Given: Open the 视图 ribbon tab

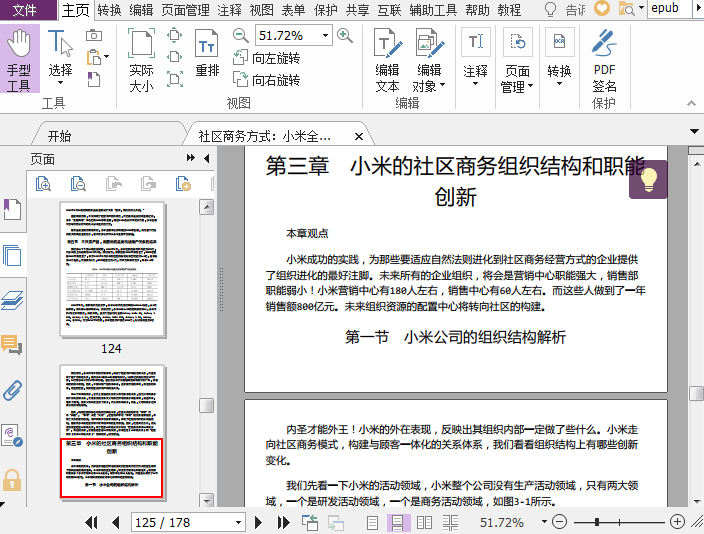Looking at the screenshot, I should pyautogui.click(x=261, y=10).
